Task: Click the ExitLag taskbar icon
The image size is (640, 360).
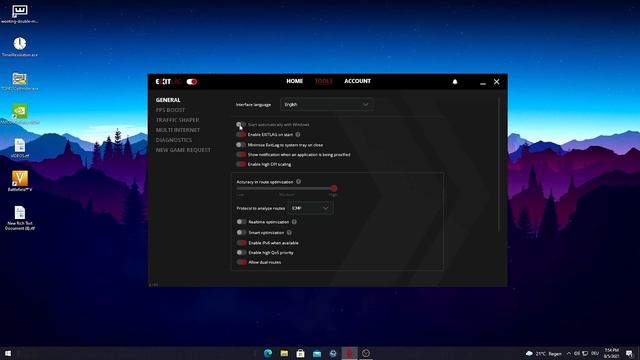Action: [349, 353]
